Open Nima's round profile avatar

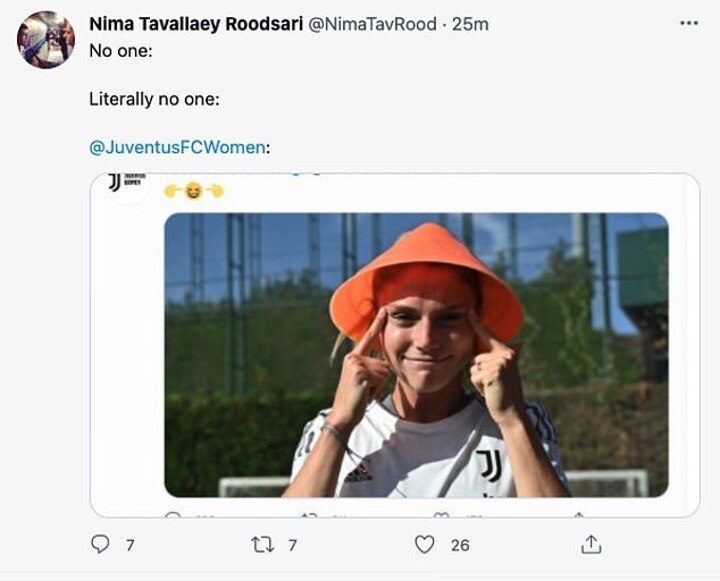coord(45,40)
